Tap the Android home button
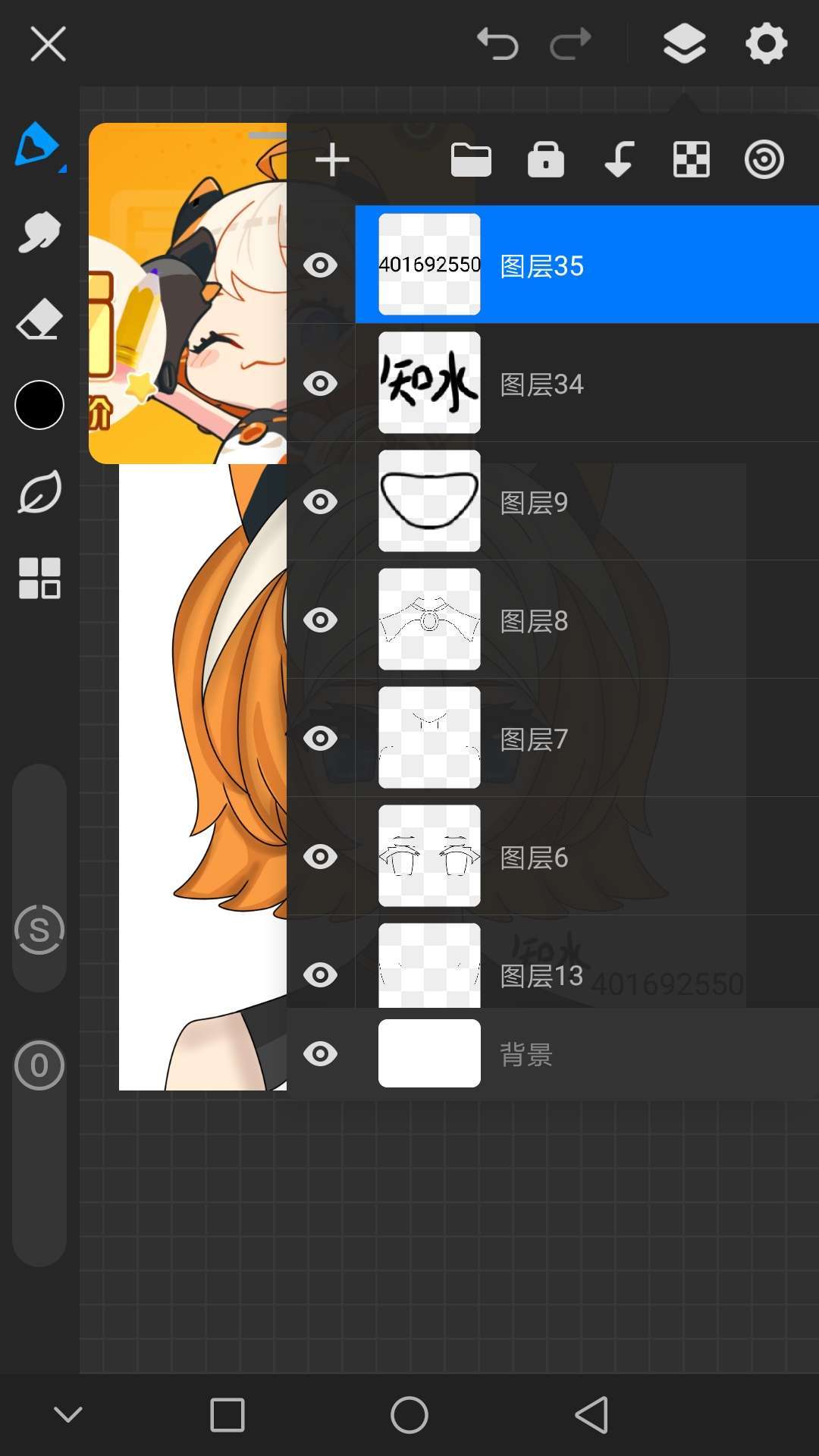 [409, 1414]
